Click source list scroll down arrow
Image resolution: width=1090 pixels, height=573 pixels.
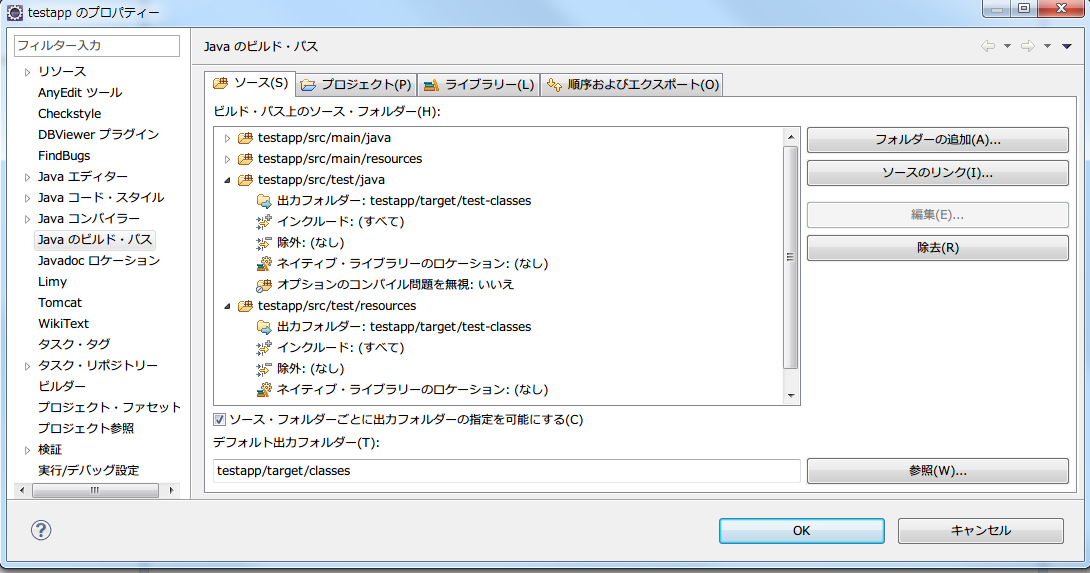point(790,396)
